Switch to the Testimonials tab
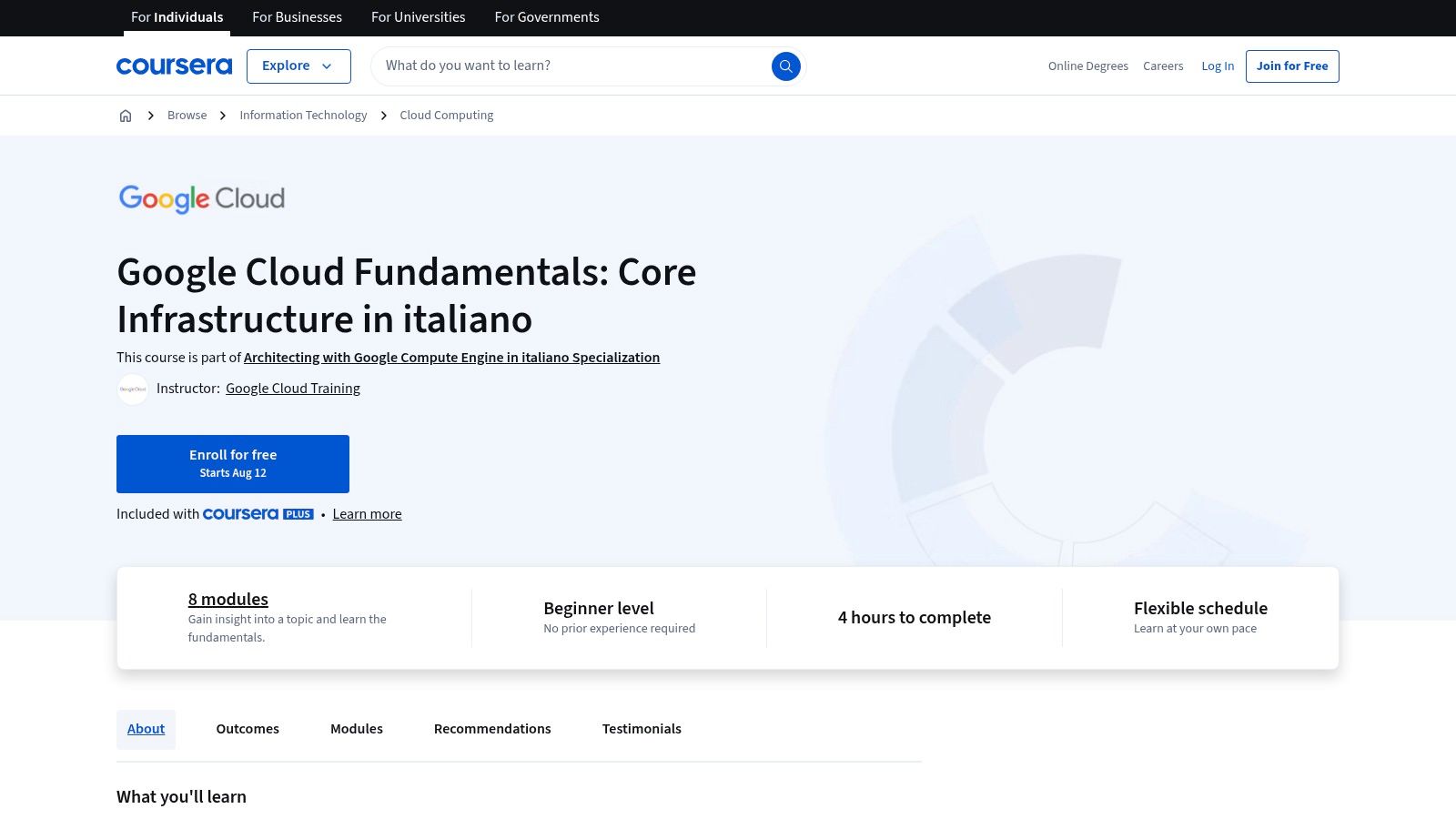The width and height of the screenshot is (1456, 819). coord(642,729)
